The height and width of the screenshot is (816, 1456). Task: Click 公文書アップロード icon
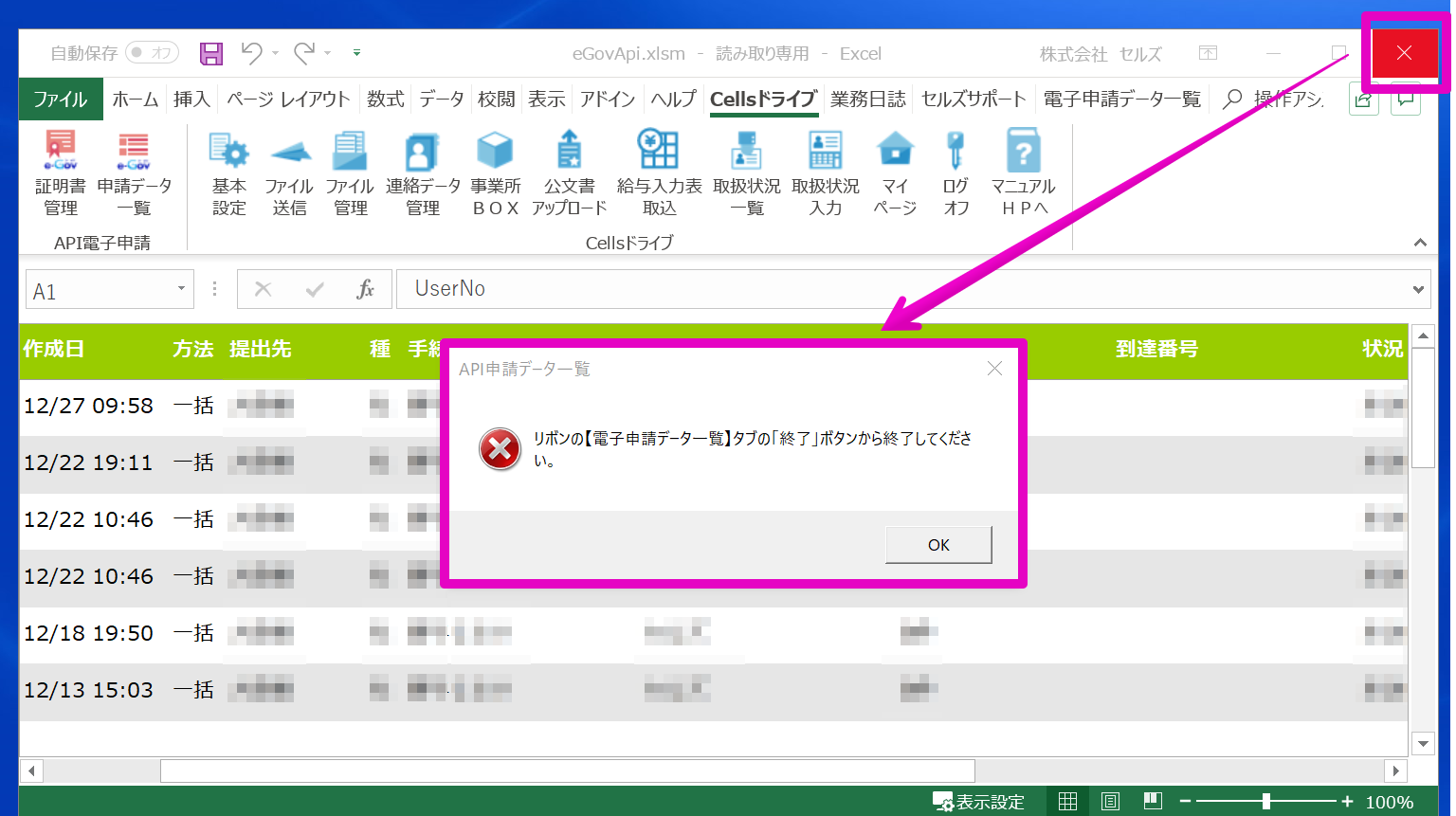coord(569,173)
